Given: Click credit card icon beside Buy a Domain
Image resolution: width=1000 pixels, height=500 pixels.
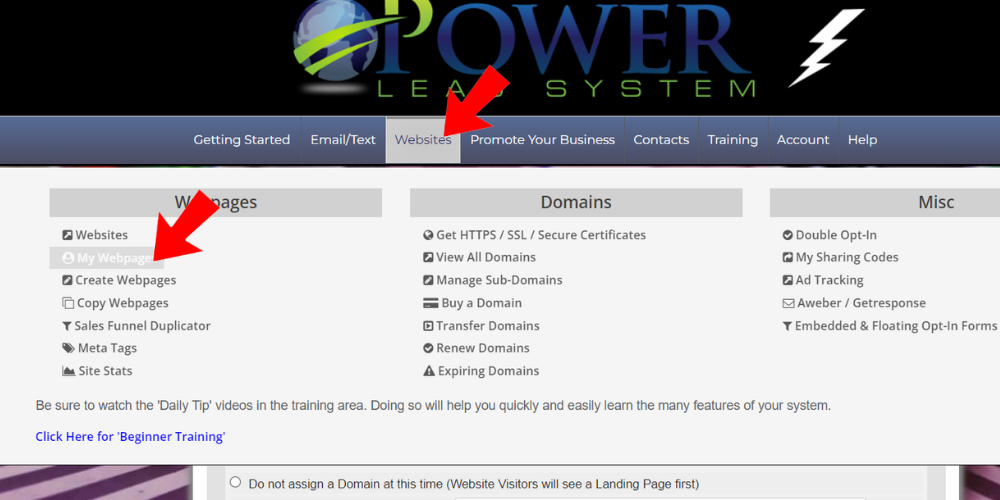Looking at the screenshot, I should (x=430, y=304).
